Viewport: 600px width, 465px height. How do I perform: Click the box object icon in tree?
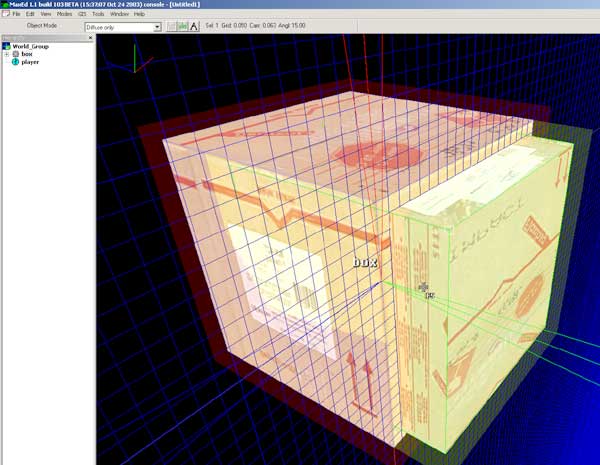click(16, 54)
